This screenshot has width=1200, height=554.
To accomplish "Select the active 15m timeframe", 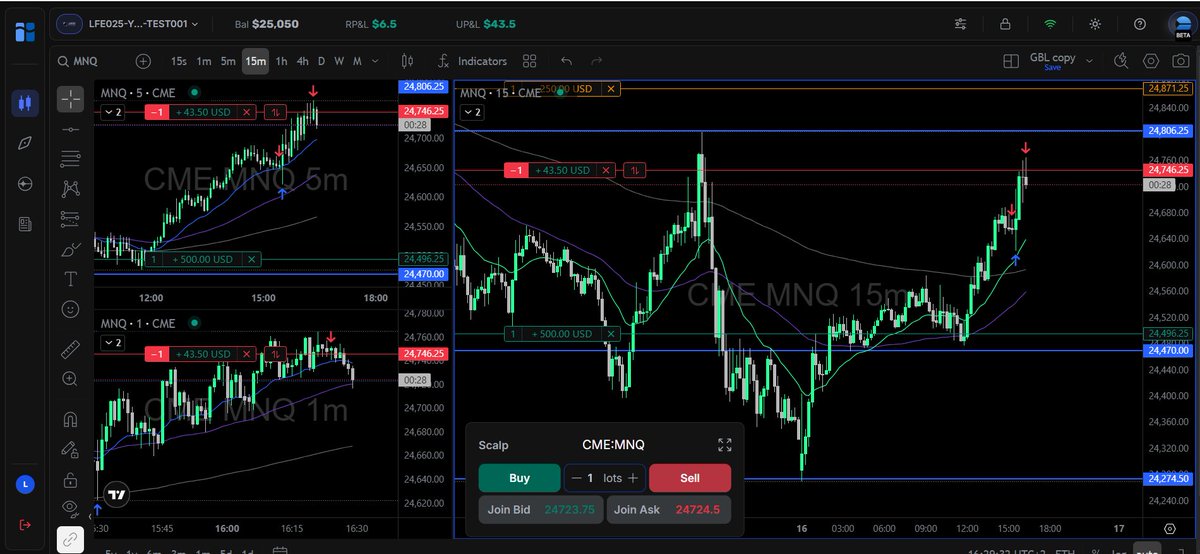I will point(256,61).
